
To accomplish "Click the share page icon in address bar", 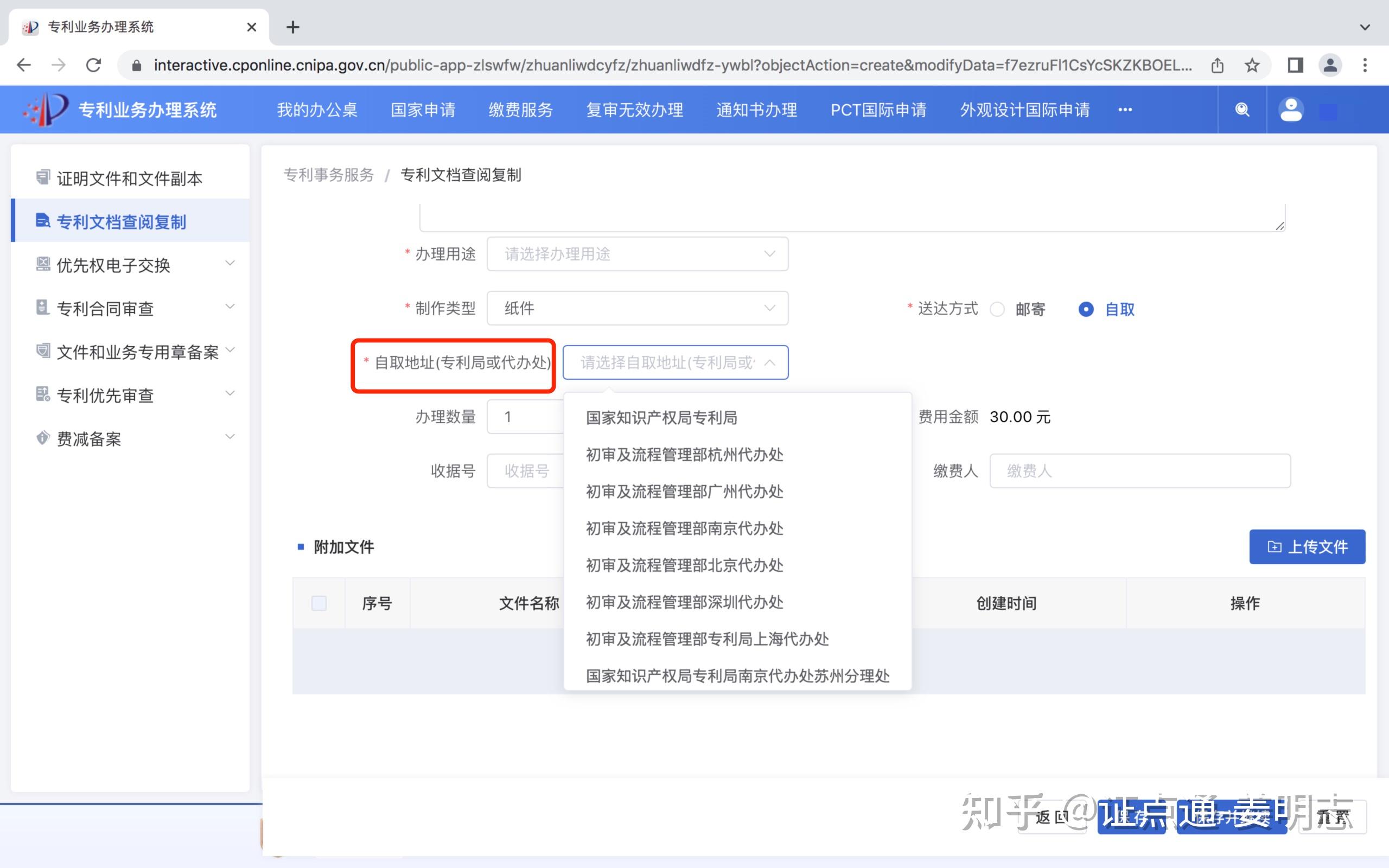I will pos(1218,65).
